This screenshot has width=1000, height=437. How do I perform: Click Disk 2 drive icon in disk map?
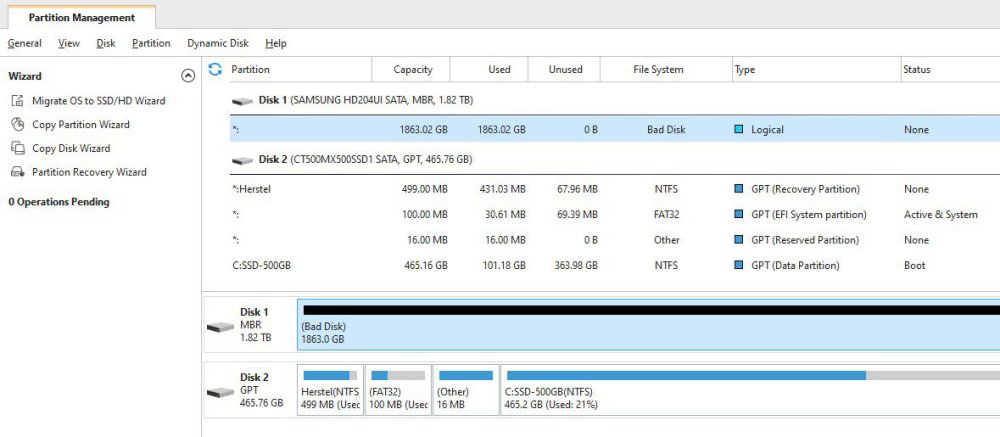click(220, 392)
